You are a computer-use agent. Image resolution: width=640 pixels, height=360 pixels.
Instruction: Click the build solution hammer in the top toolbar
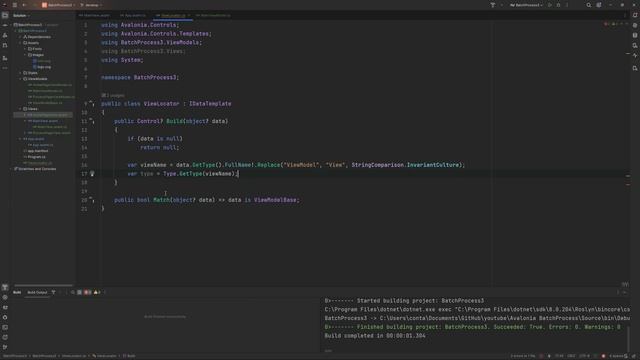(493, 5)
